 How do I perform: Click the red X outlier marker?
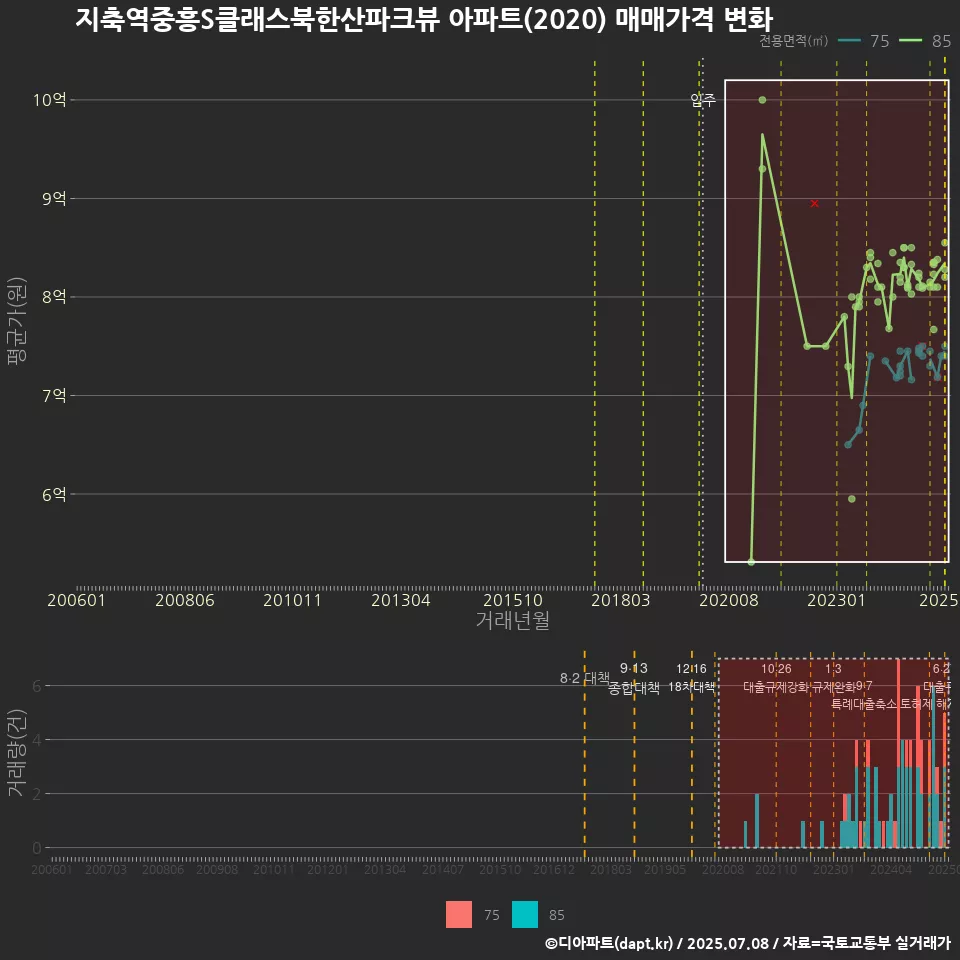[x=814, y=203]
